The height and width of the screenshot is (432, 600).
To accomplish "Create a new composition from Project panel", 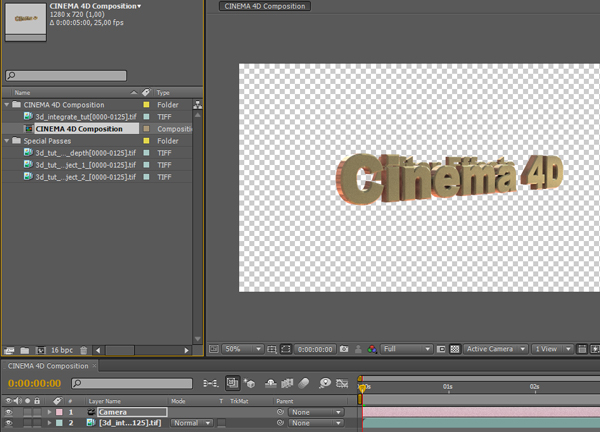I will pos(41,350).
